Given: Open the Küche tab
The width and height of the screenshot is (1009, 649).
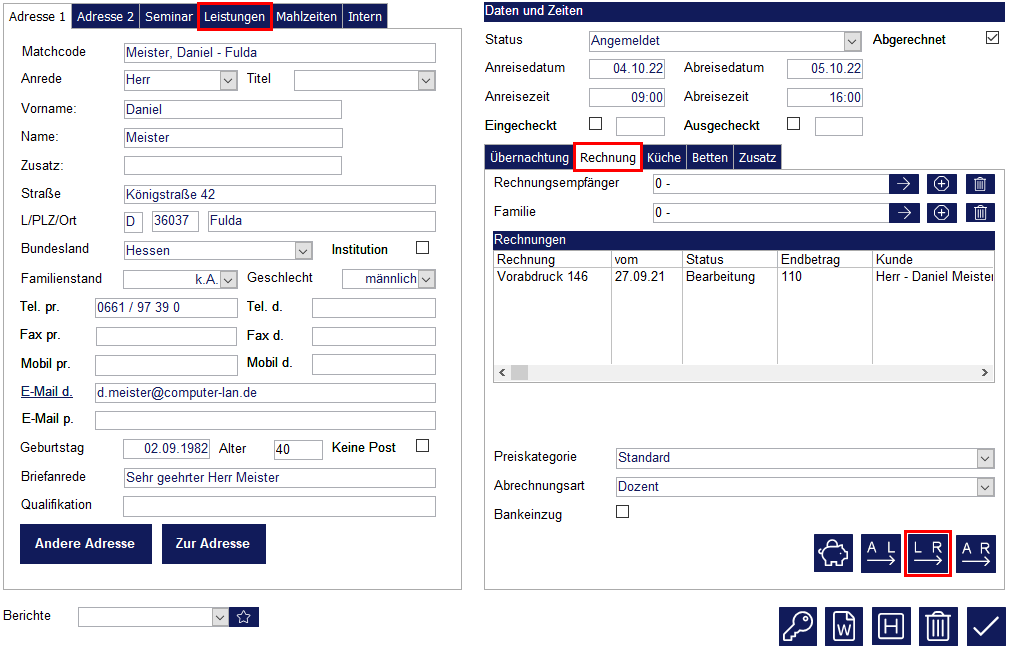Looking at the screenshot, I should 664,158.
